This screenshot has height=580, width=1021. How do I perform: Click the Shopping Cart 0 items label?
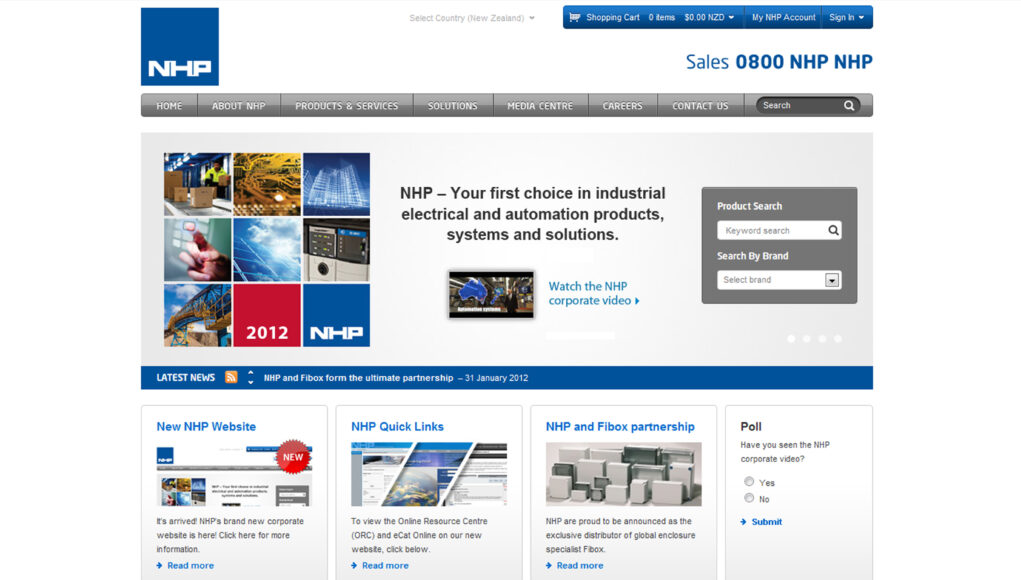630,18
